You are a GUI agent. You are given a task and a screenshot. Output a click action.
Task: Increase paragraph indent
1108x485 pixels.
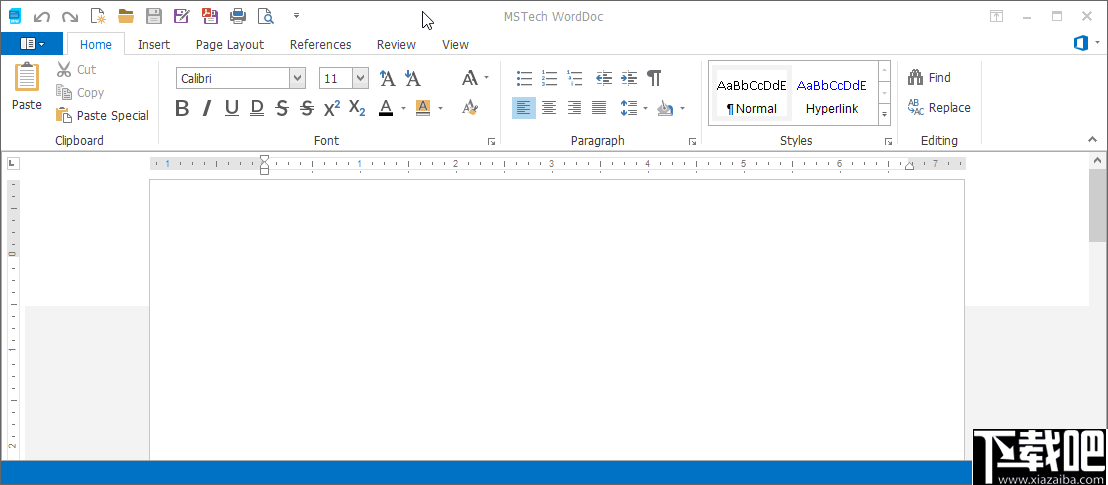point(629,78)
